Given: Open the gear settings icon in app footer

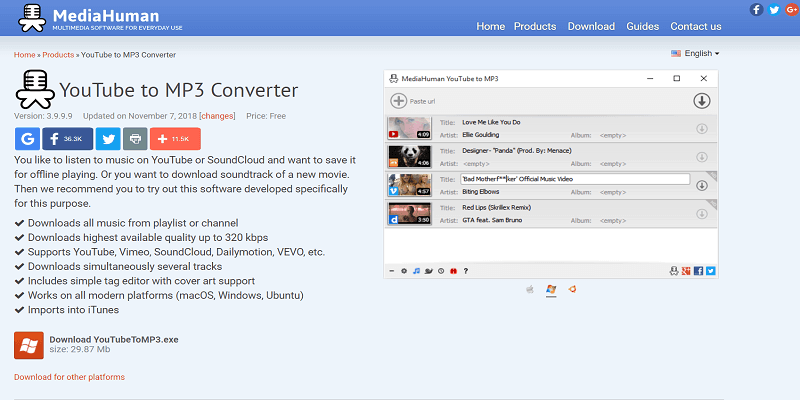Looking at the screenshot, I should 404,271.
